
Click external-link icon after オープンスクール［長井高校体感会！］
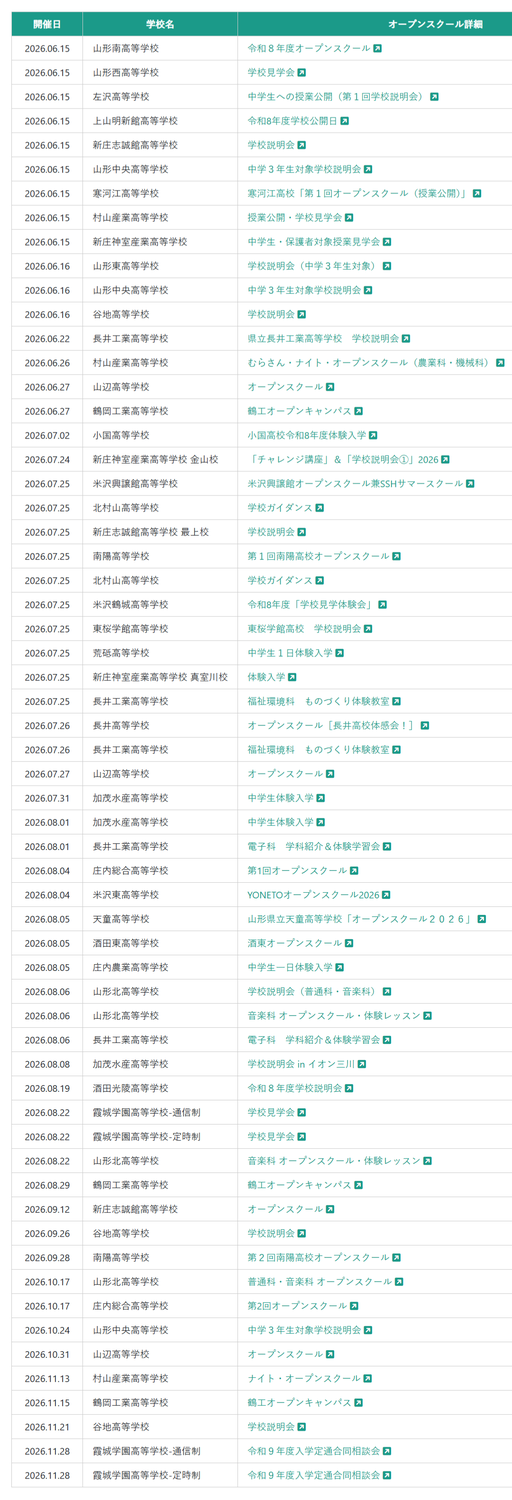(x=425, y=726)
